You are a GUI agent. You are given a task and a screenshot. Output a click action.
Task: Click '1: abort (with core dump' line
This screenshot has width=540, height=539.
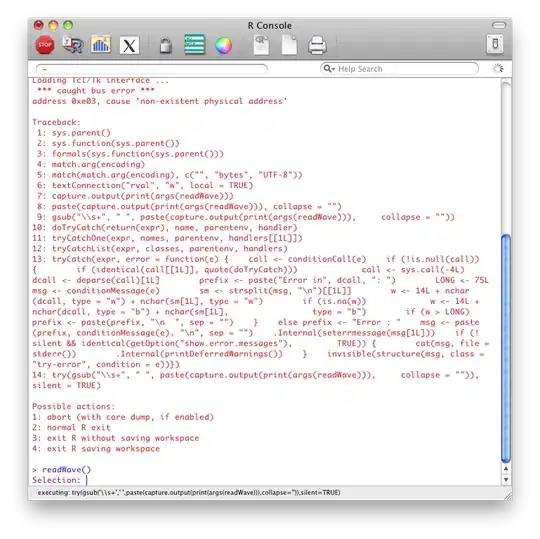pos(123,417)
